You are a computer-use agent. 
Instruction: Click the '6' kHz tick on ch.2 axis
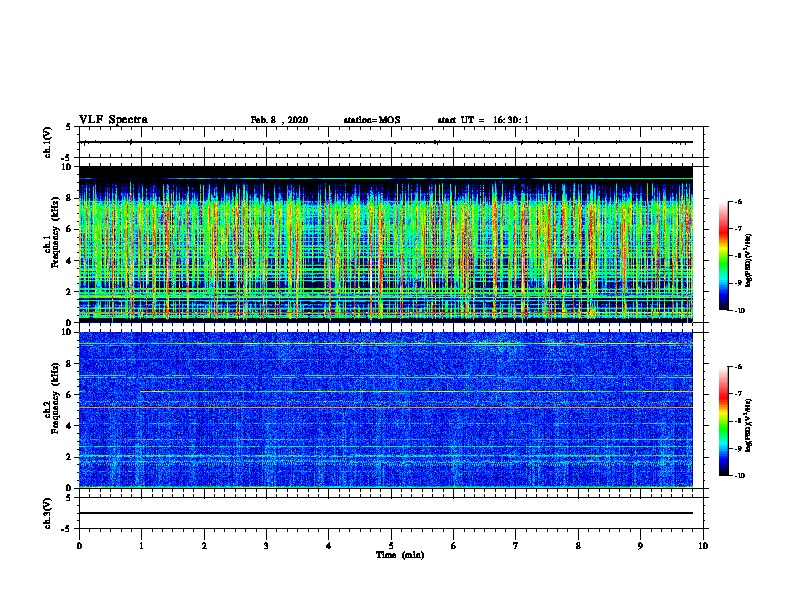(x=70, y=395)
